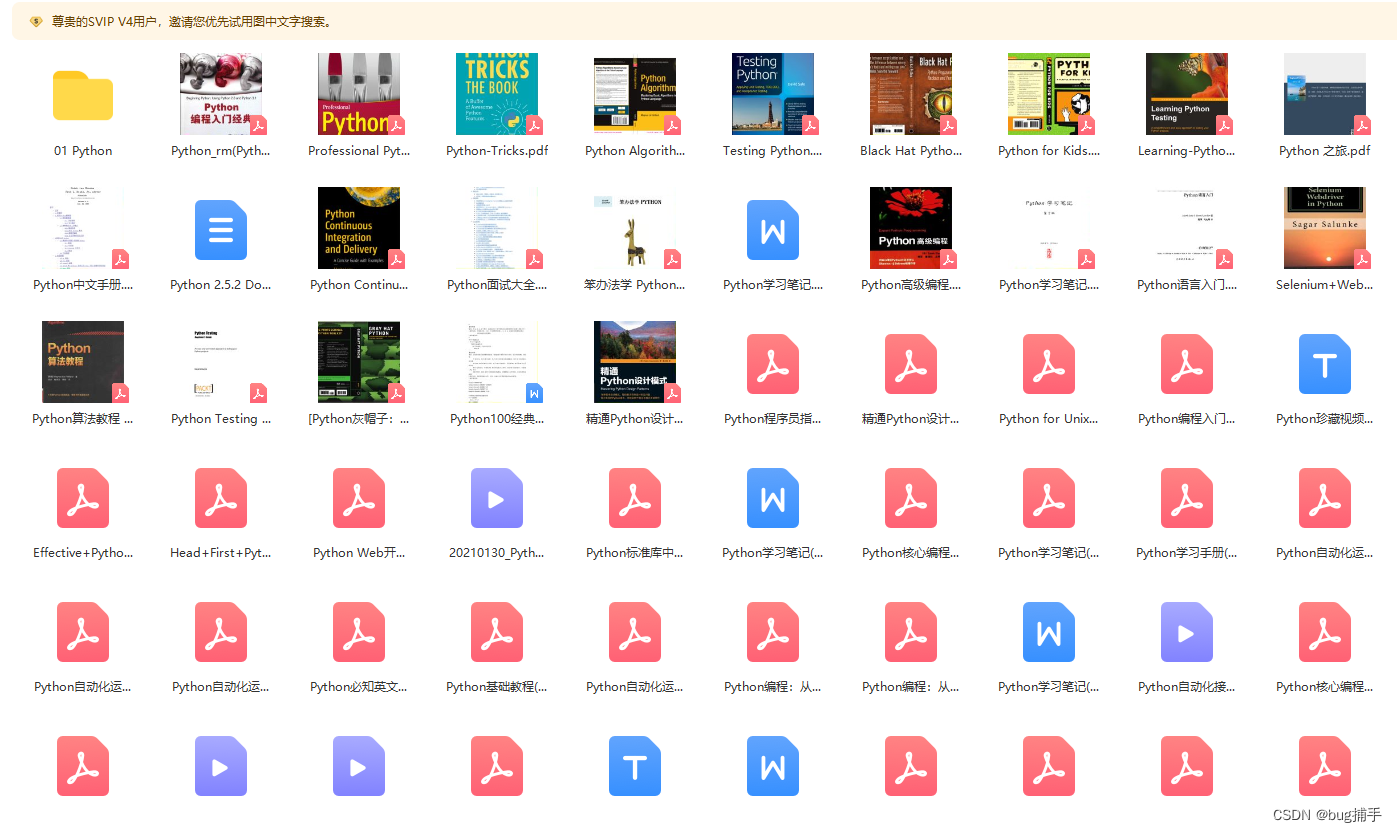Click the Python100经典... file name label
The width and height of the screenshot is (1397, 832).
tap(497, 419)
